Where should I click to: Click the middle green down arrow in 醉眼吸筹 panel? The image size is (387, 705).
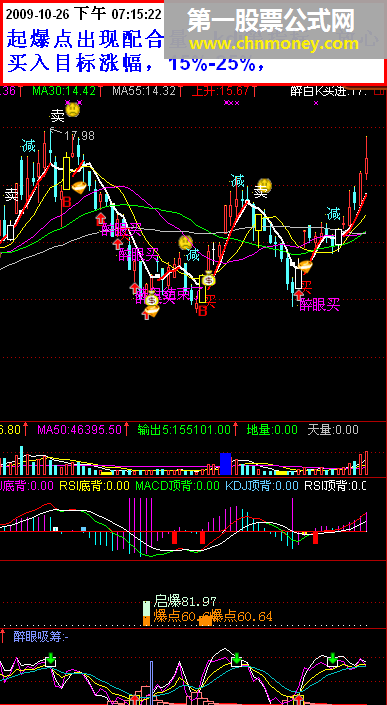(x=236, y=660)
